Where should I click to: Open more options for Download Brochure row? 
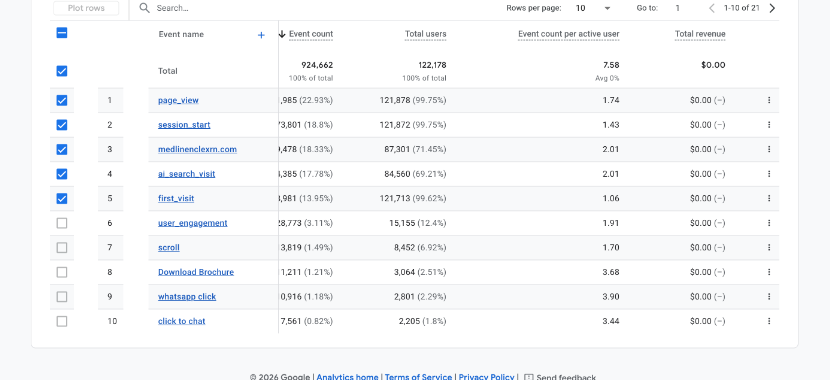pyautogui.click(x=769, y=272)
